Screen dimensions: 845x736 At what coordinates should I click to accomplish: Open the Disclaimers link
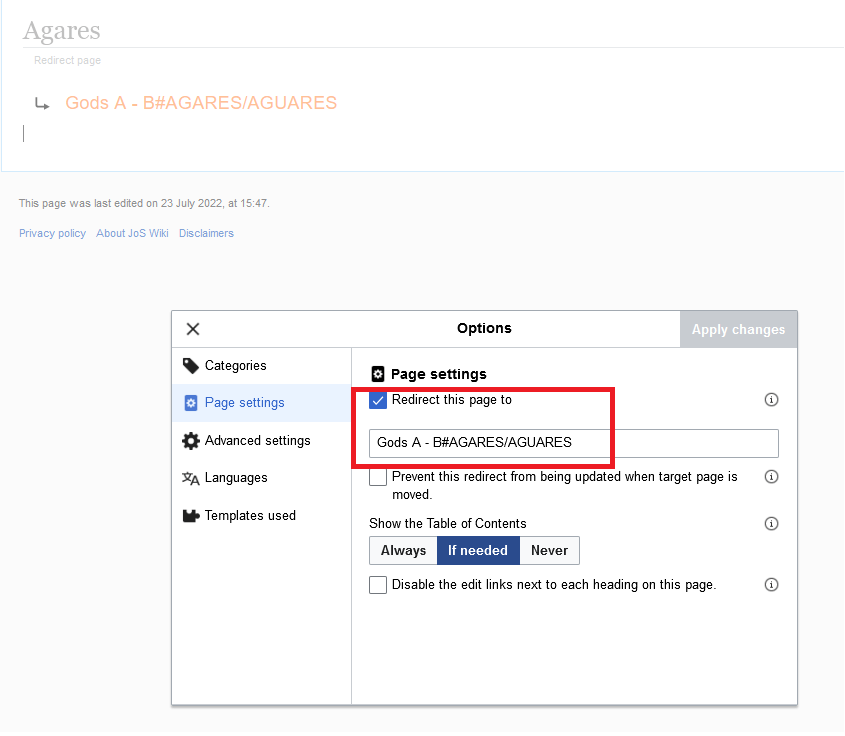[x=206, y=233]
